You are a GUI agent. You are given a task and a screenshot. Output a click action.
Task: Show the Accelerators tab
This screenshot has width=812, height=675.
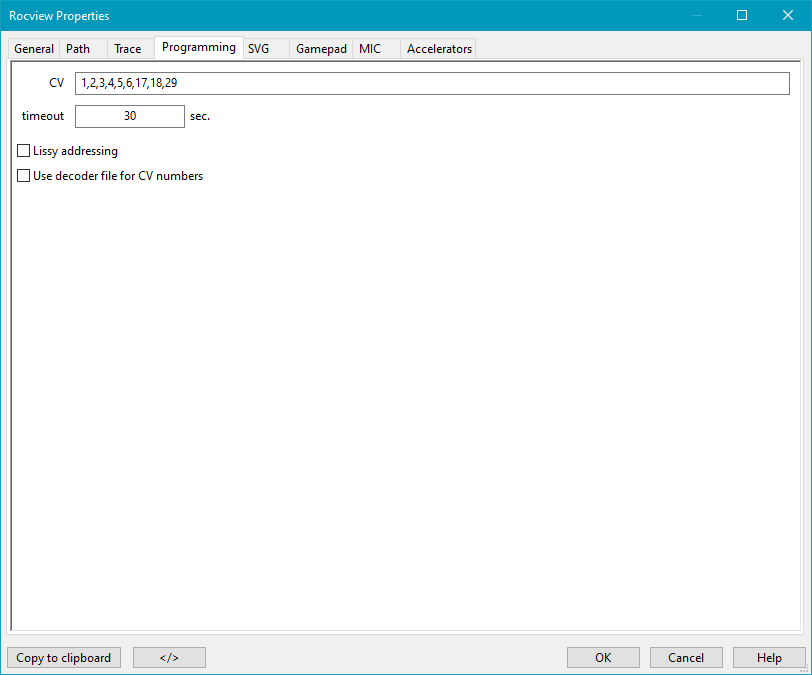[439, 49]
